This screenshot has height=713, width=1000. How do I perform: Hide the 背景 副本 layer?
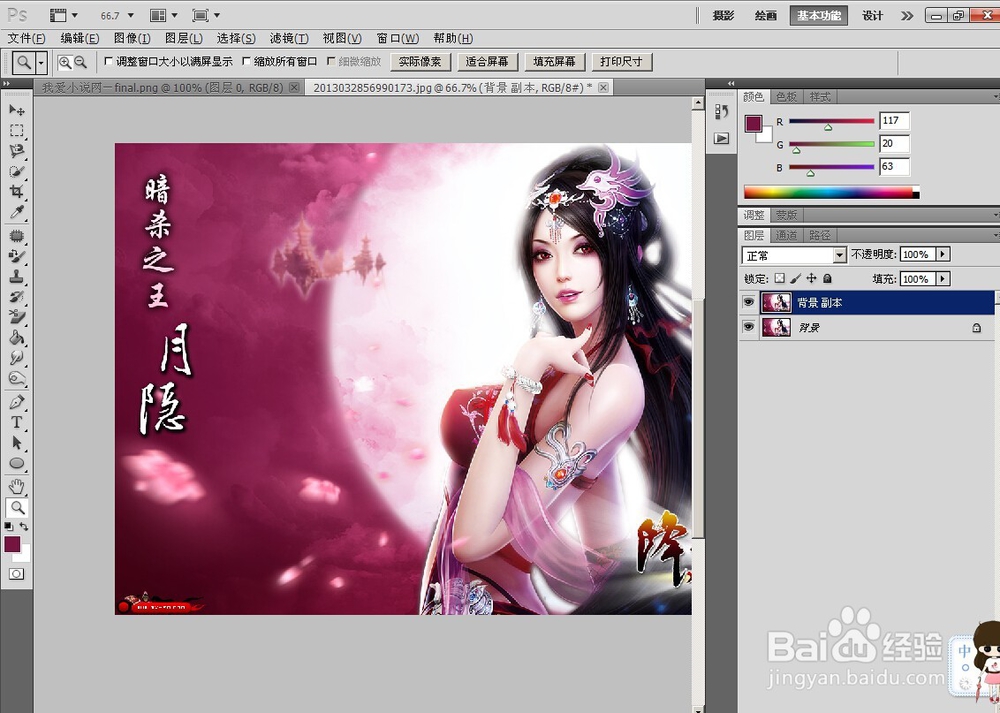pyautogui.click(x=749, y=302)
